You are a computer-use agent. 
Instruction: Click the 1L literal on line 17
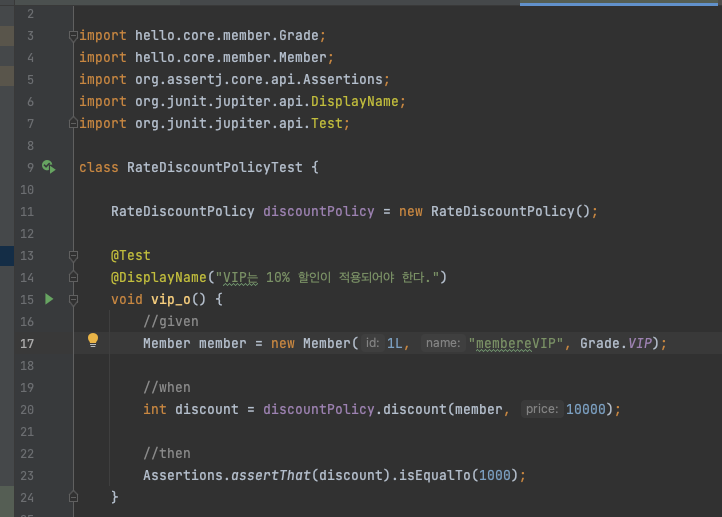click(x=395, y=343)
